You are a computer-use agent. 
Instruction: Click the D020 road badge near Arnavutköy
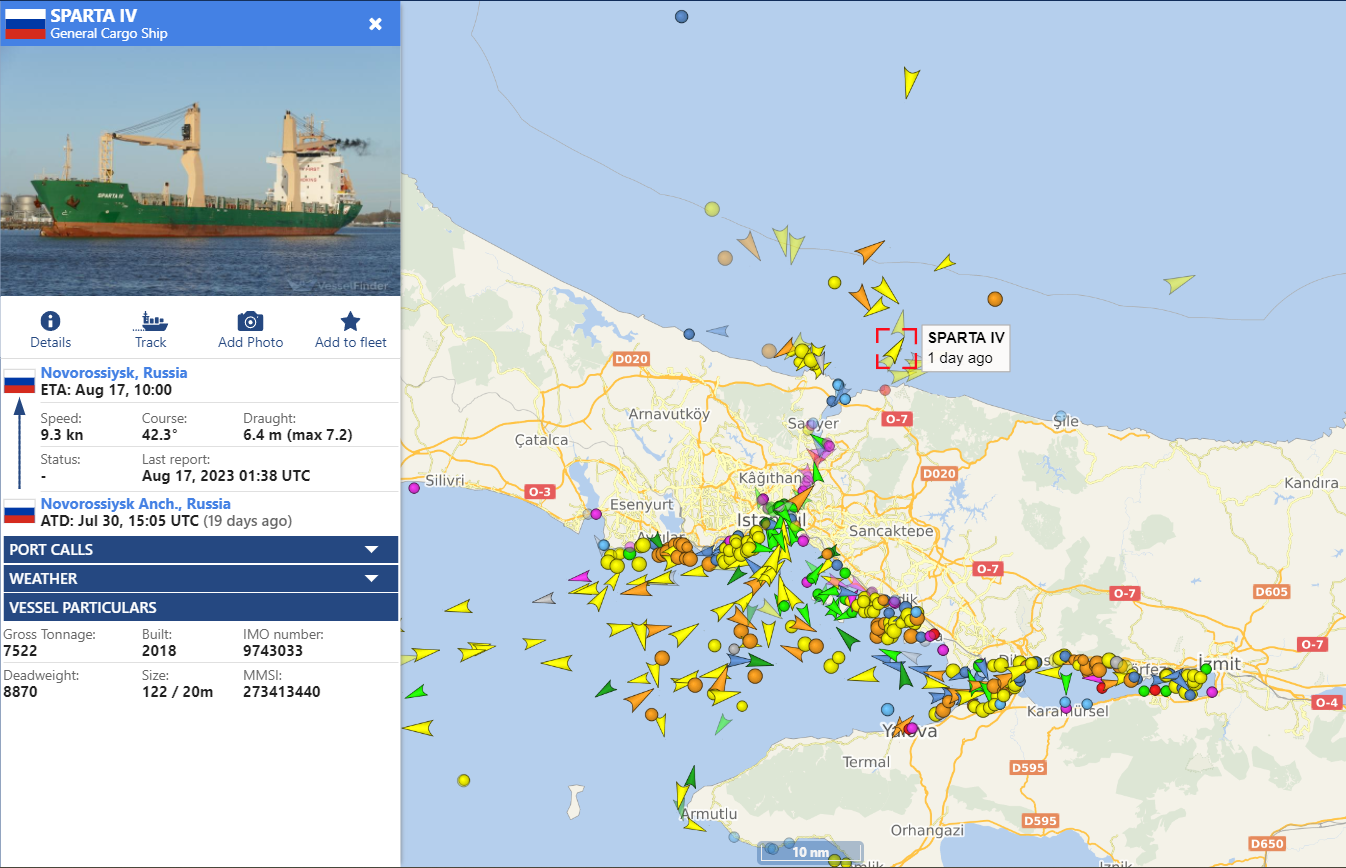[x=631, y=359]
